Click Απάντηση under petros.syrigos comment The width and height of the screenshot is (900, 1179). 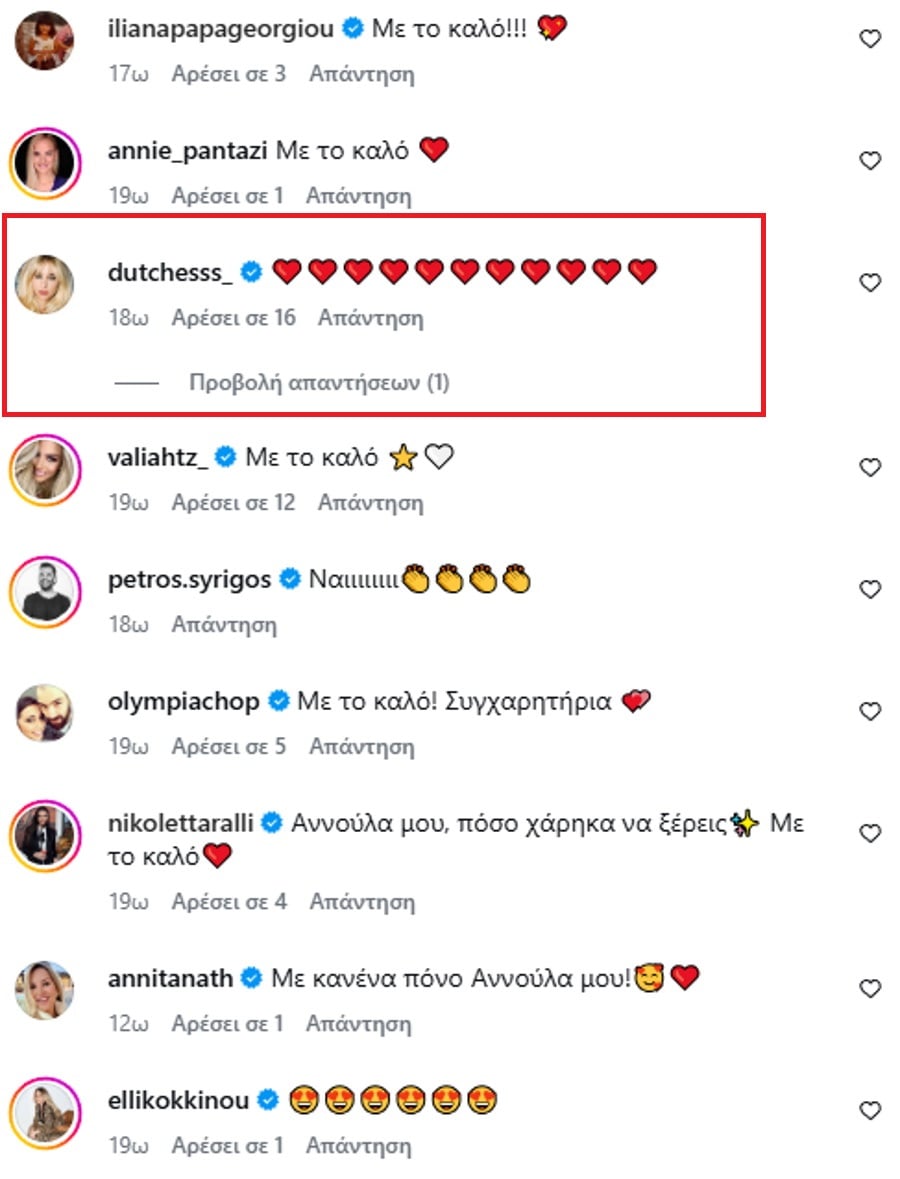(224, 625)
